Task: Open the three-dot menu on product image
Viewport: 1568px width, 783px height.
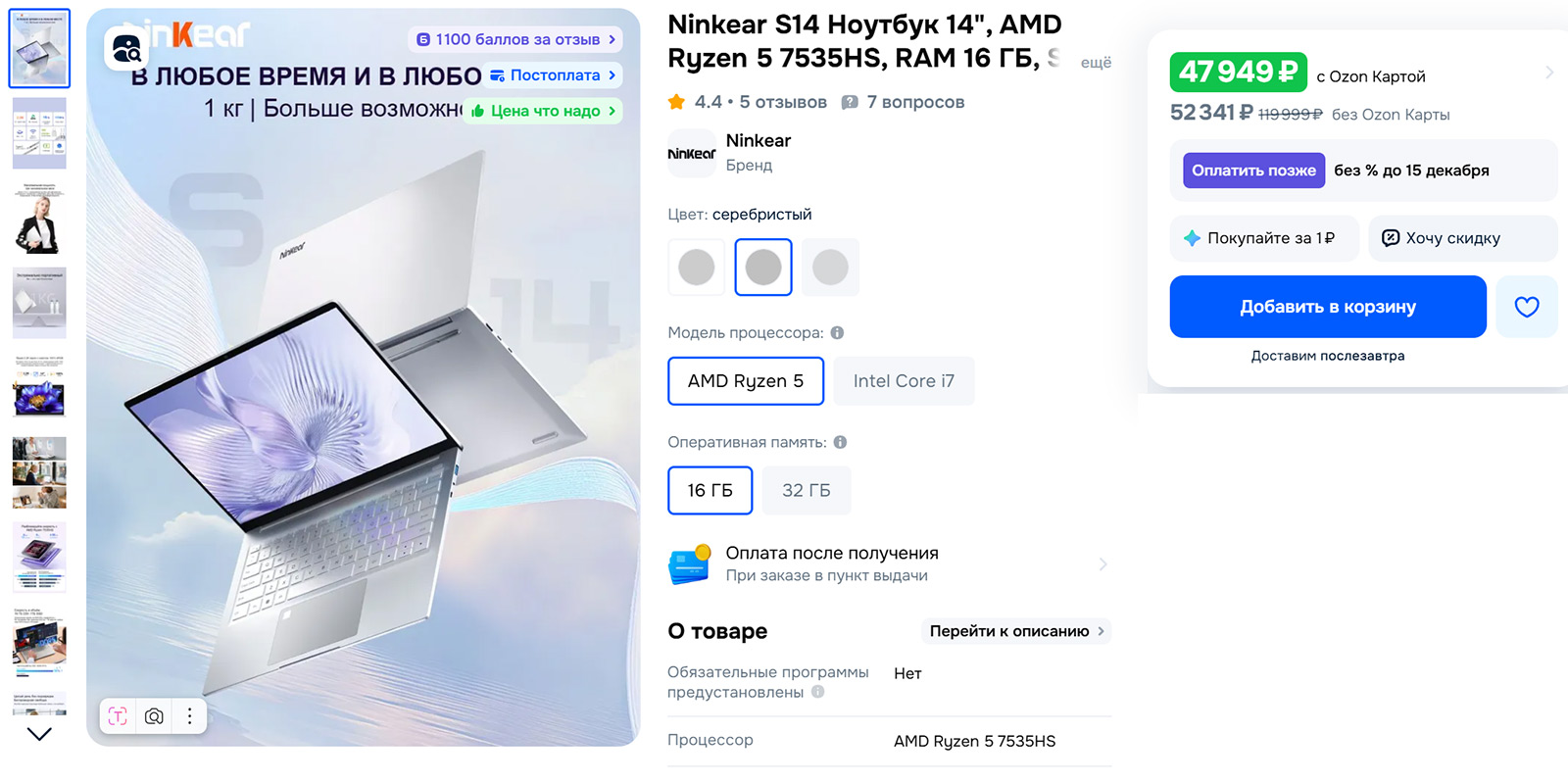Action: point(190,716)
